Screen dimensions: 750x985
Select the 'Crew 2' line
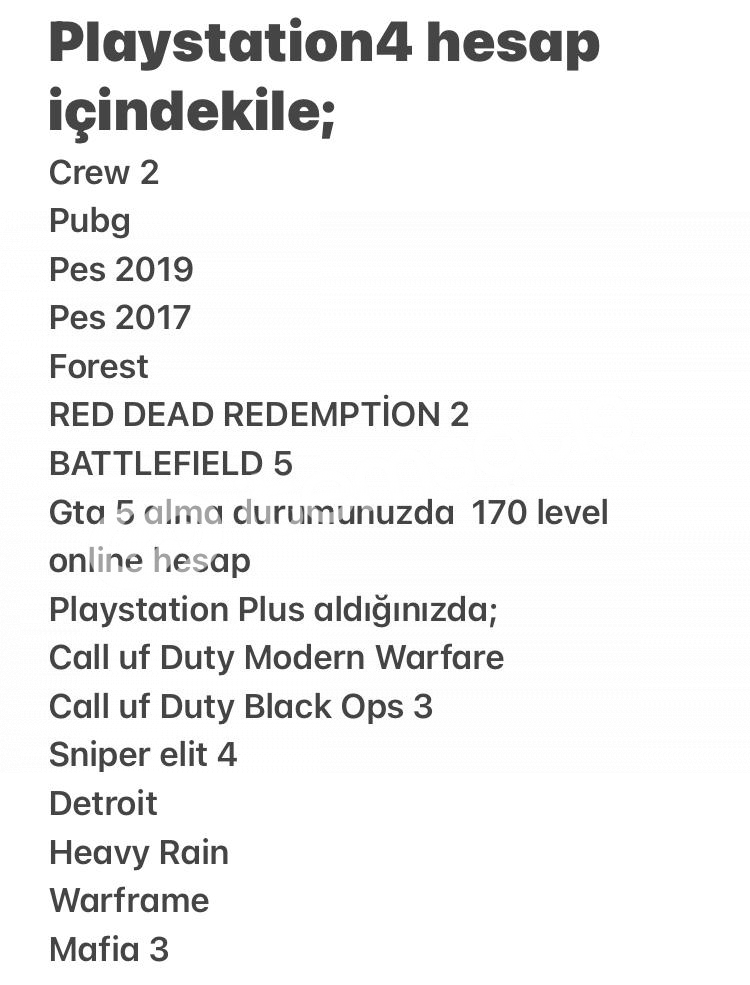coord(104,172)
